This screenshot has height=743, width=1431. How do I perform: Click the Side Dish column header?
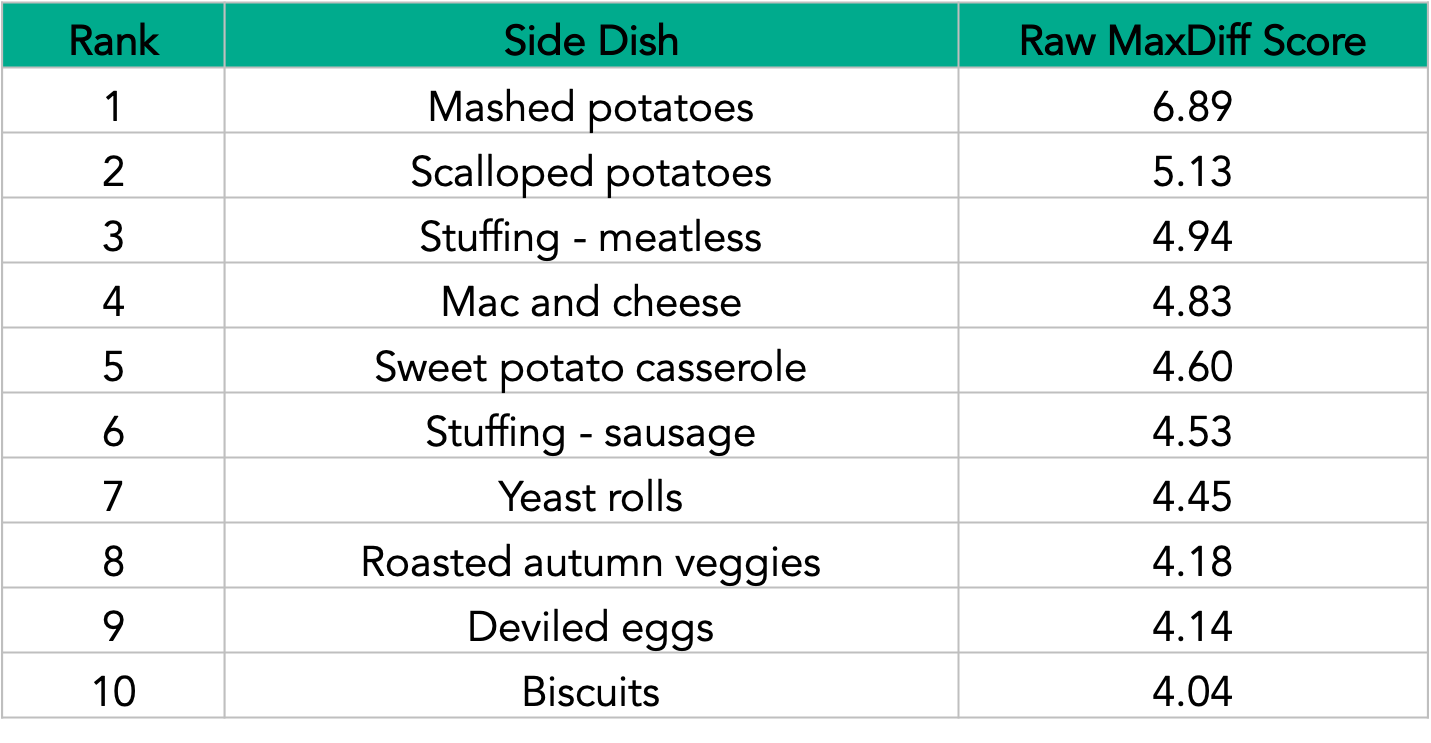(x=591, y=41)
